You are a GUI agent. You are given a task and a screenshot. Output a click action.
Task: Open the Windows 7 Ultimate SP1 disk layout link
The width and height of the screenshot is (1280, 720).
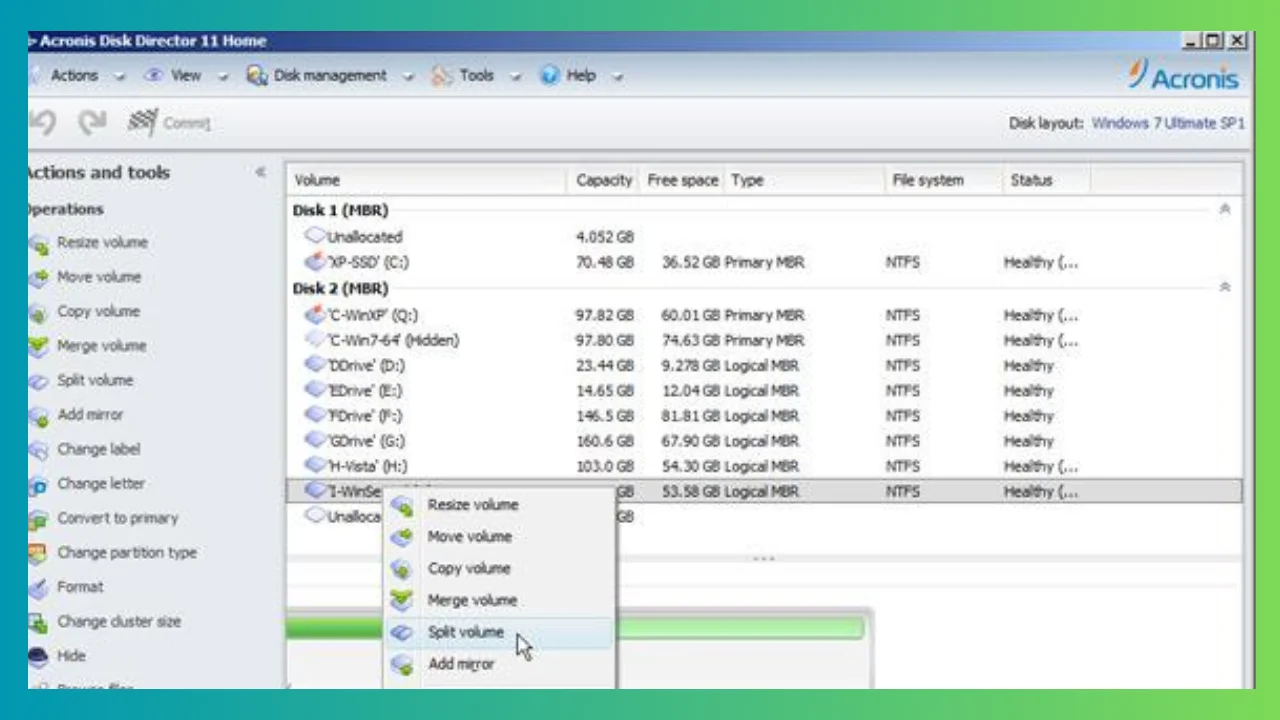[1168, 123]
